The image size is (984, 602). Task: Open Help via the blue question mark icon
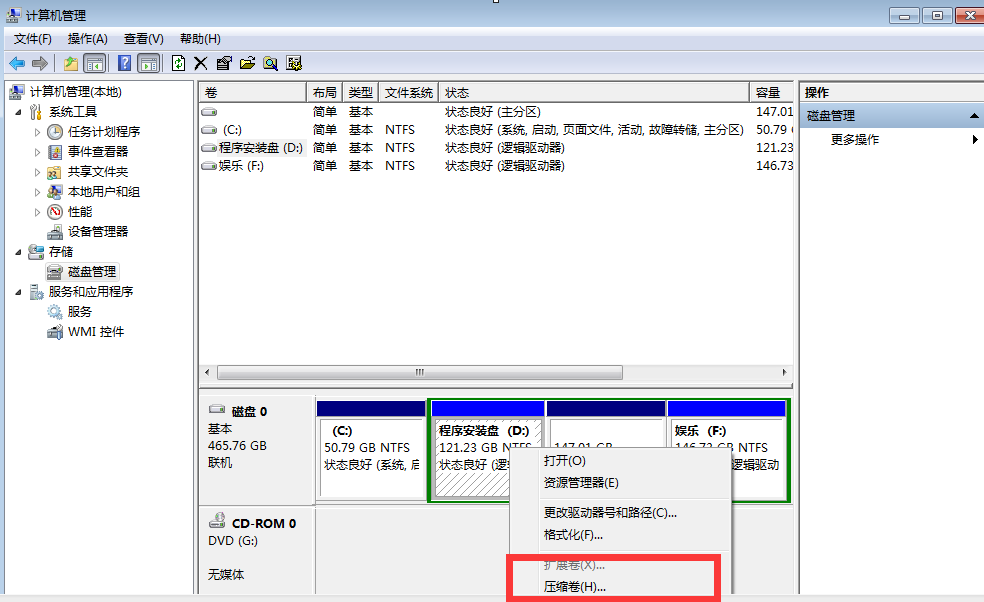pos(125,63)
